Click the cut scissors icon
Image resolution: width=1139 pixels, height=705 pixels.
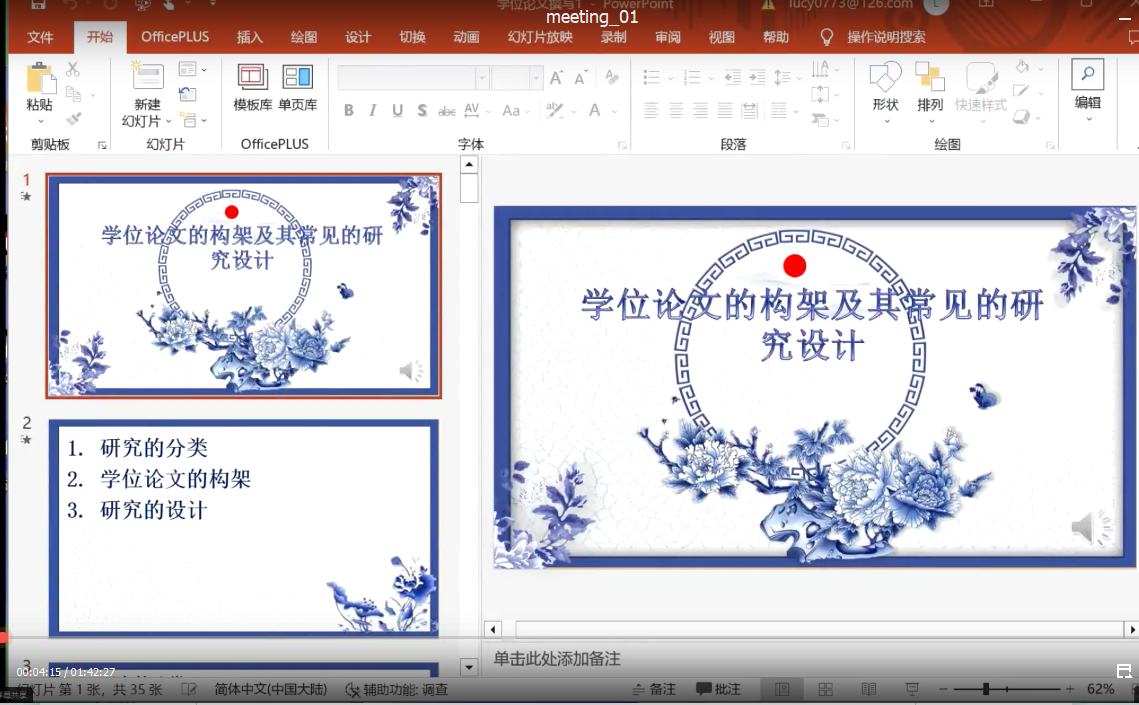[x=73, y=70]
